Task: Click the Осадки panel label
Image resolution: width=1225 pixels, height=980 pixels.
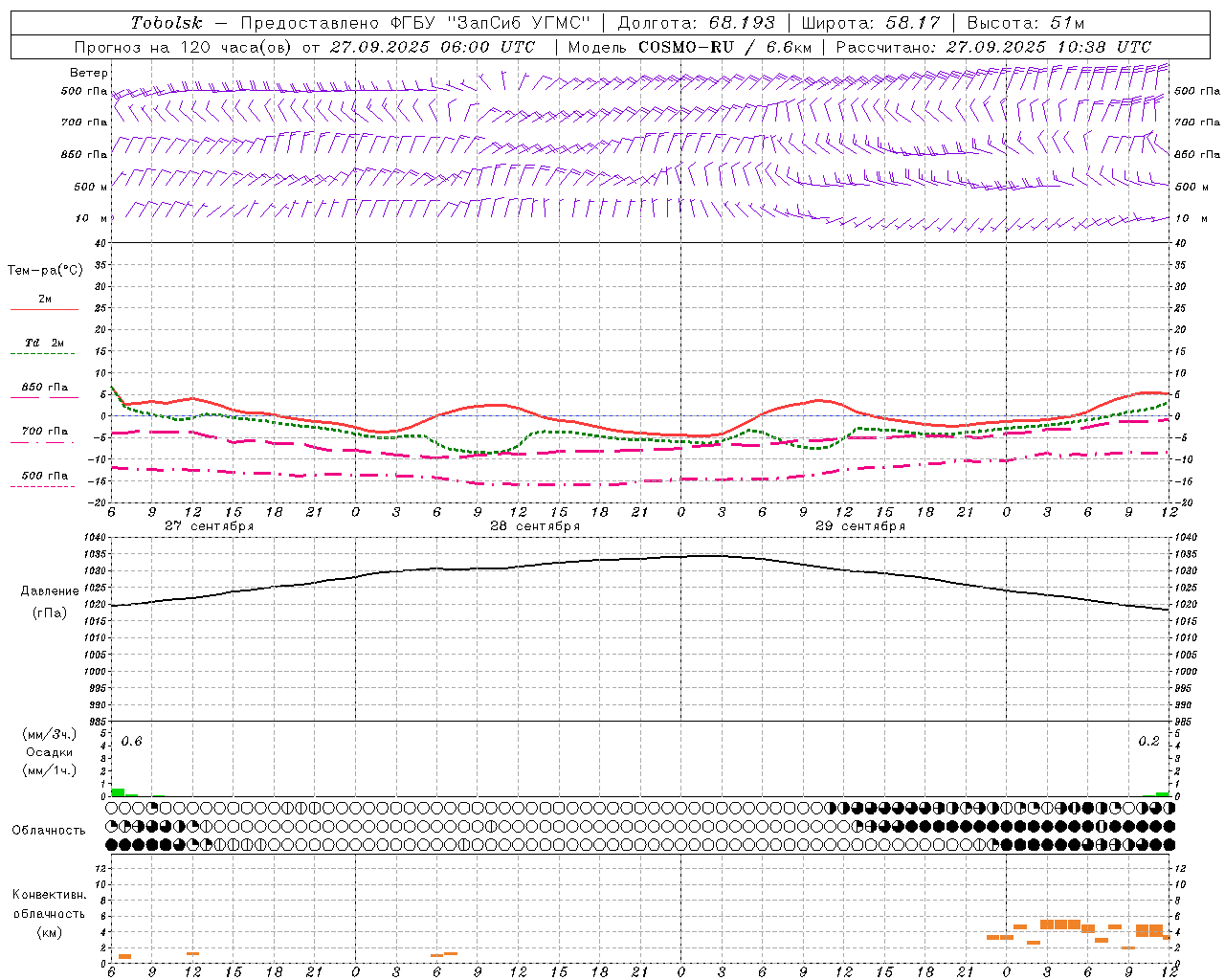Action: click(x=50, y=752)
